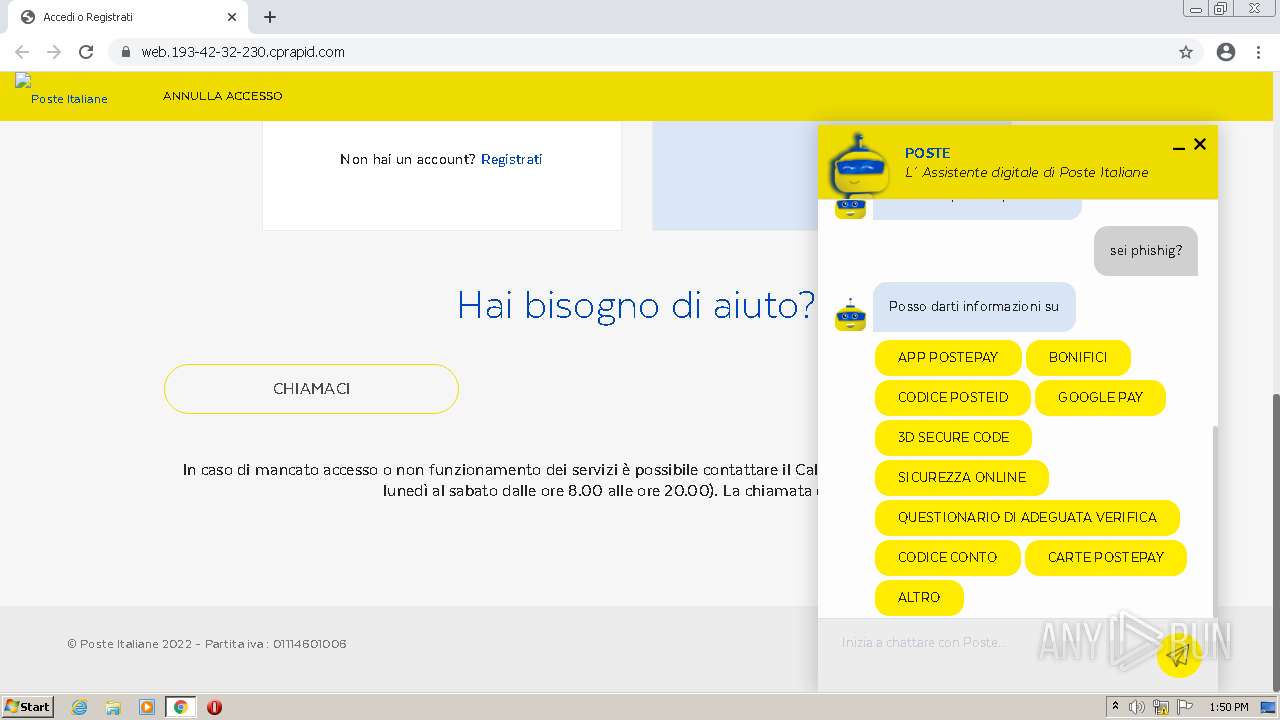
Task: Choose BONIFICI chat option
Action: pos(1078,357)
